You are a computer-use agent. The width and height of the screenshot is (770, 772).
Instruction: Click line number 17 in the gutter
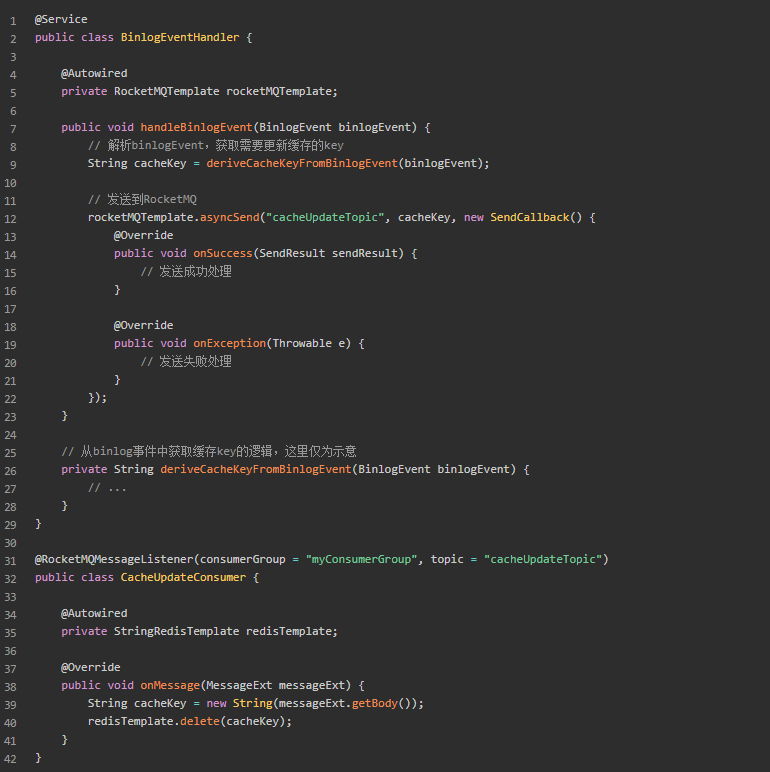click(10, 310)
